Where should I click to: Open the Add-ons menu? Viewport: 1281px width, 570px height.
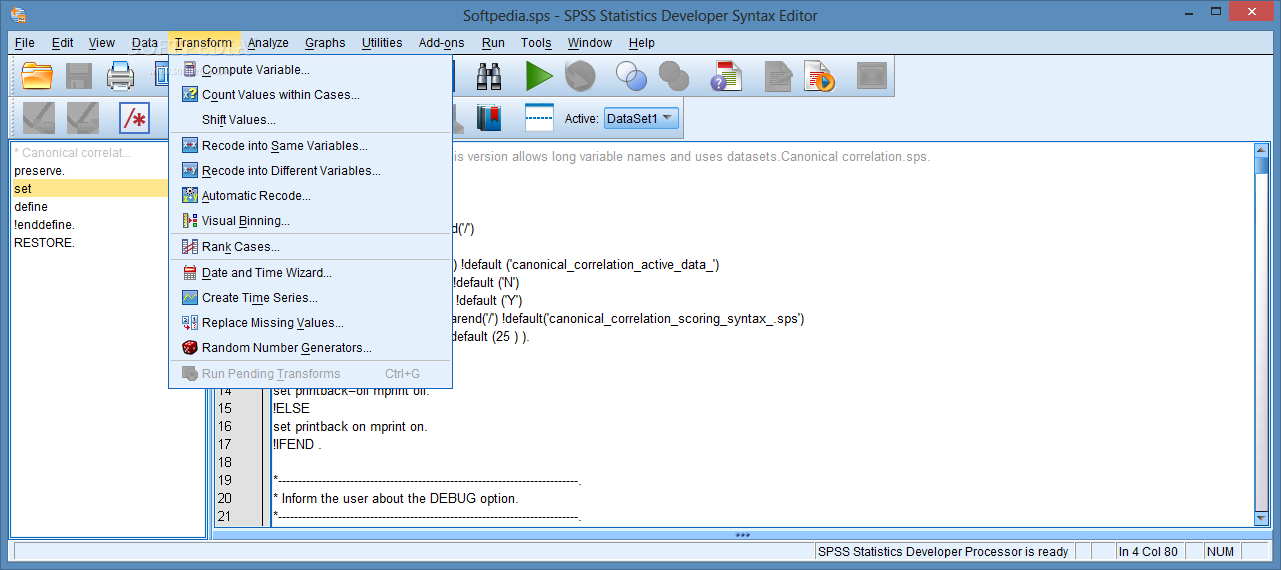pyautogui.click(x=441, y=43)
